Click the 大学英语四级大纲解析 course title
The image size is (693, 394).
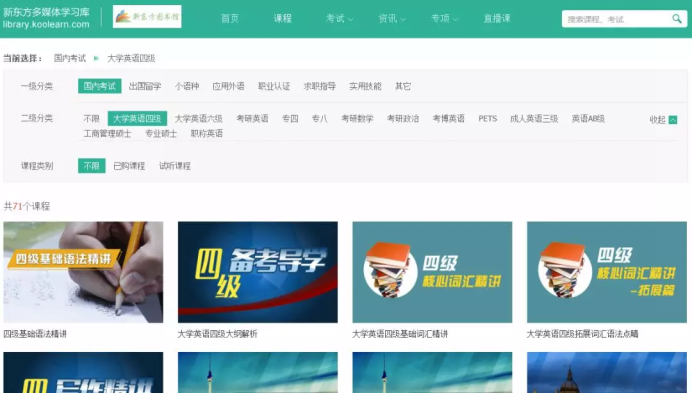click(x=217, y=334)
